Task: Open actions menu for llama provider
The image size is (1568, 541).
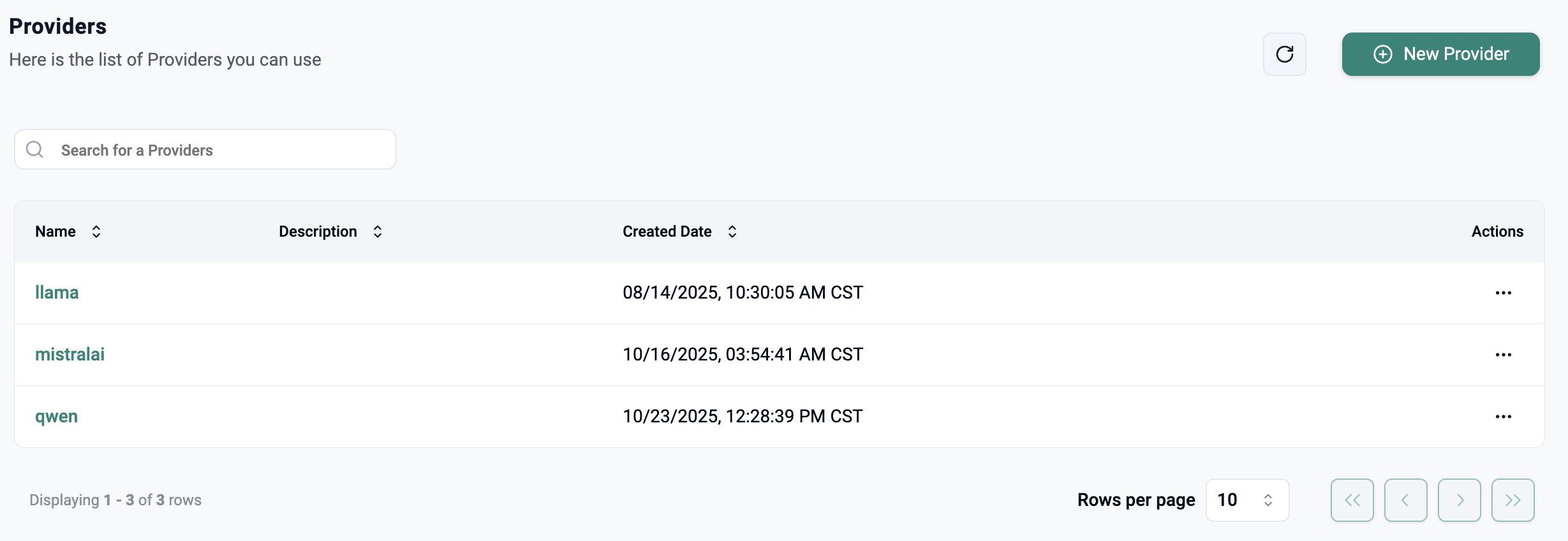Action: click(1503, 293)
